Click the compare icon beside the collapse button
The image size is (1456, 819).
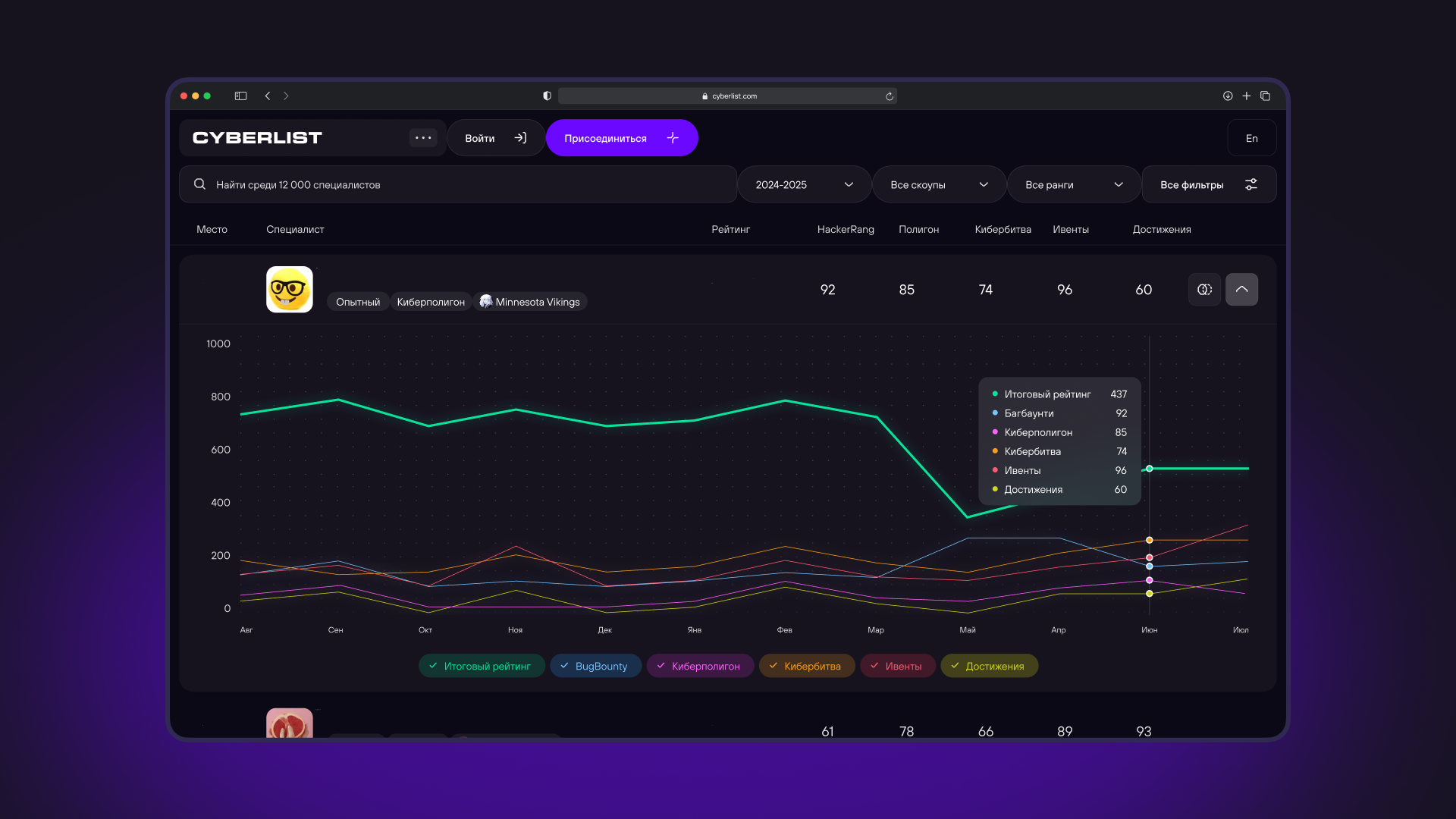(1204, 290)
